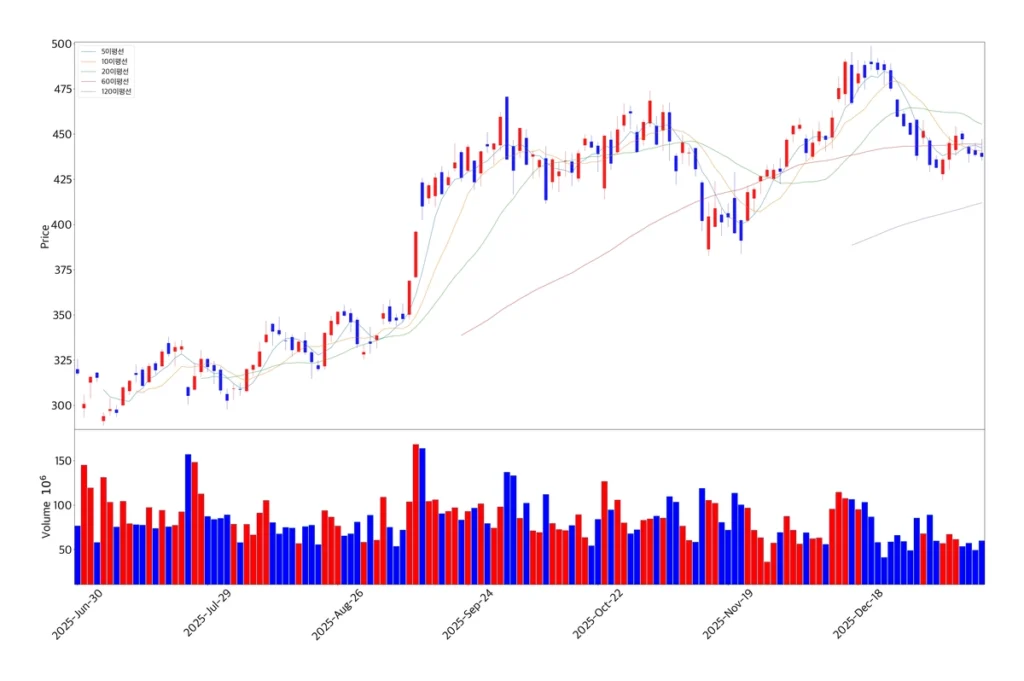The image size is (1024, 681).
Task: Click the 300 price axis tick label
Action: point(61,406)
